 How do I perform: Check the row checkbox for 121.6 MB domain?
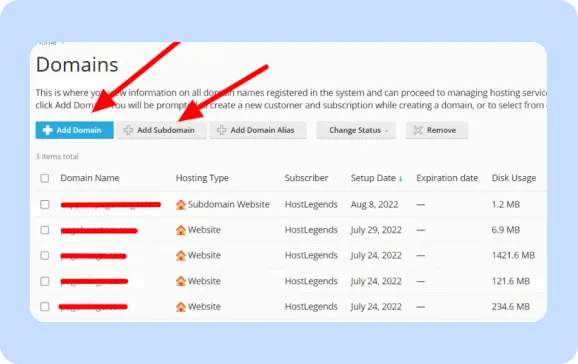pyautogui.click(x=45, y=281)
